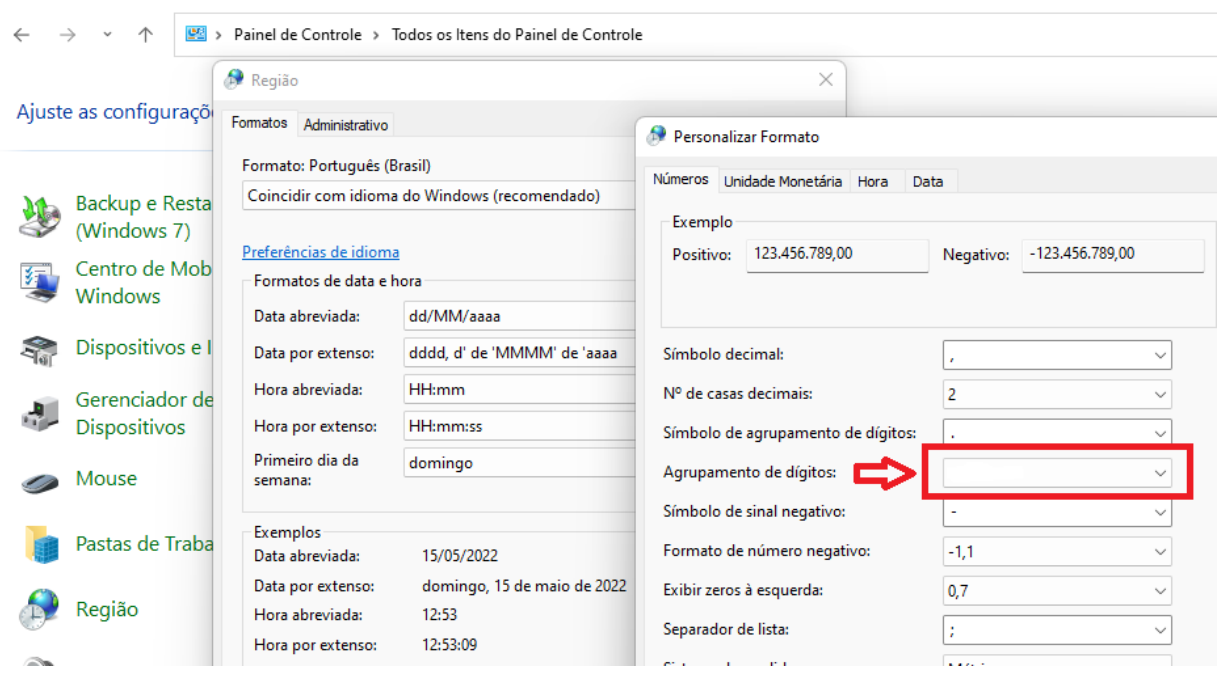Viewport: 1231px width, 683px height.
Task: Click Todos os Itens do Painel breadcrumb
Action: (517, 35)
